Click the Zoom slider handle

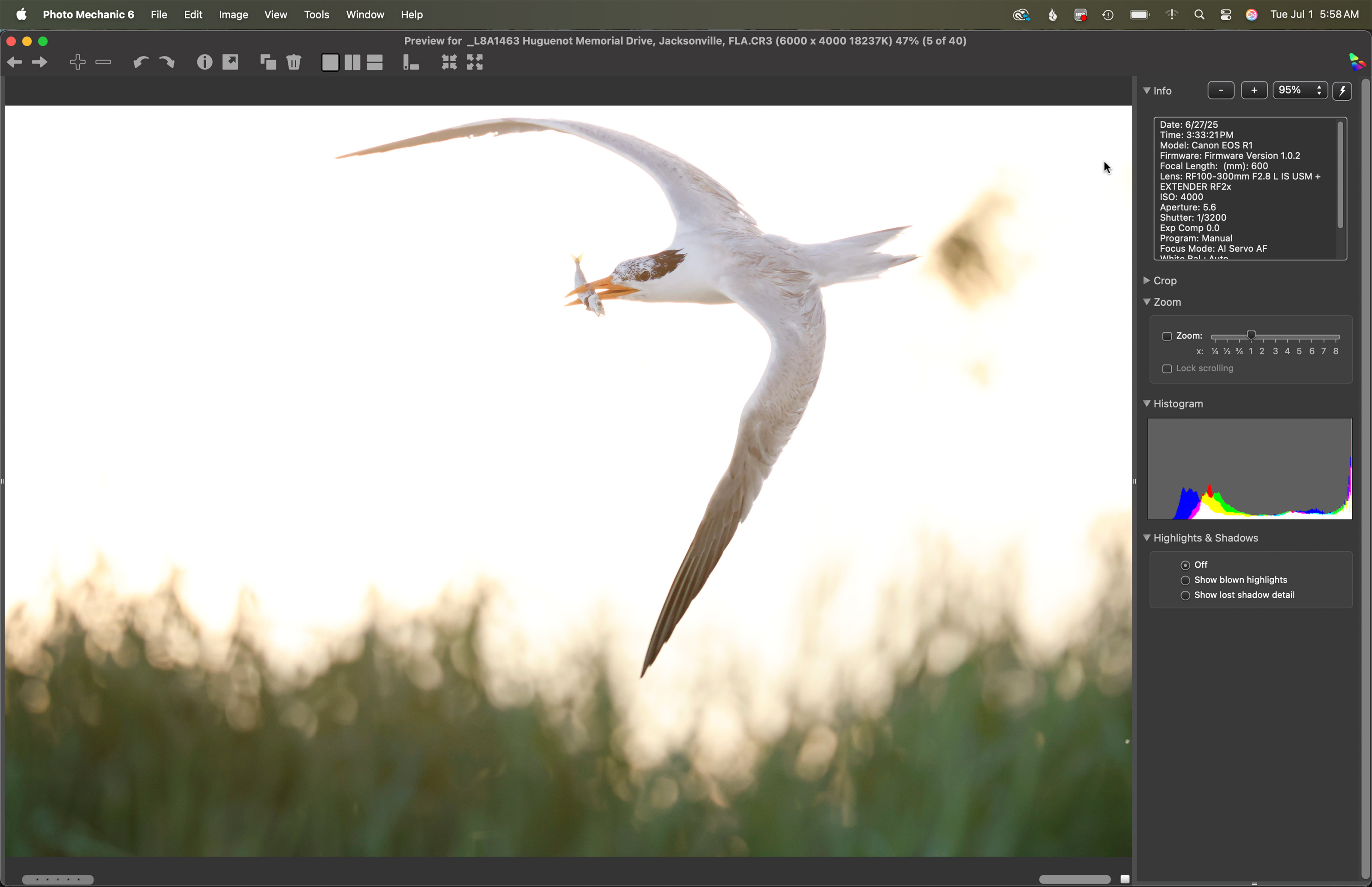coord(1251,335)
